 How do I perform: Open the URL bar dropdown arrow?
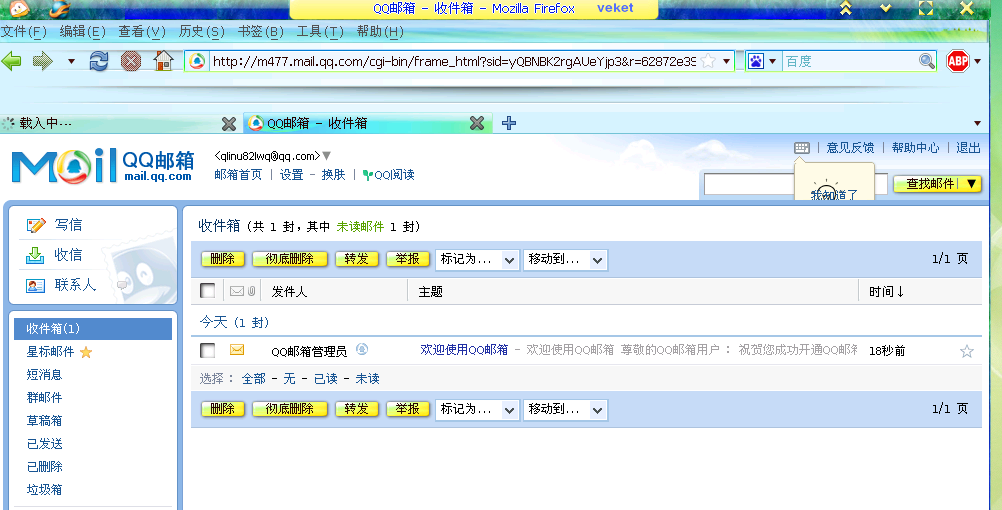pos(727,61)
